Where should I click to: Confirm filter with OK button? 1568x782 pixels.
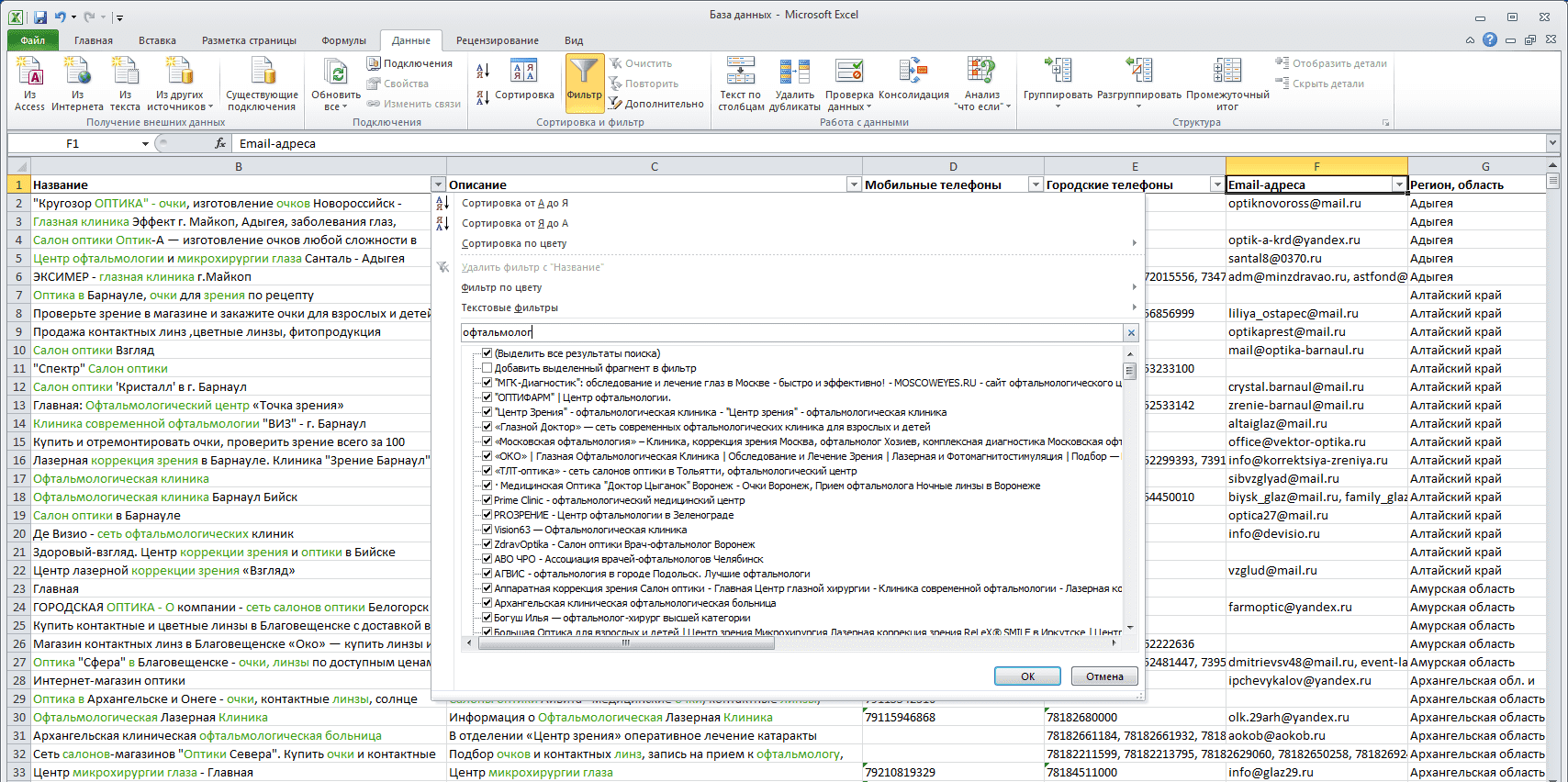point(1027,676)
